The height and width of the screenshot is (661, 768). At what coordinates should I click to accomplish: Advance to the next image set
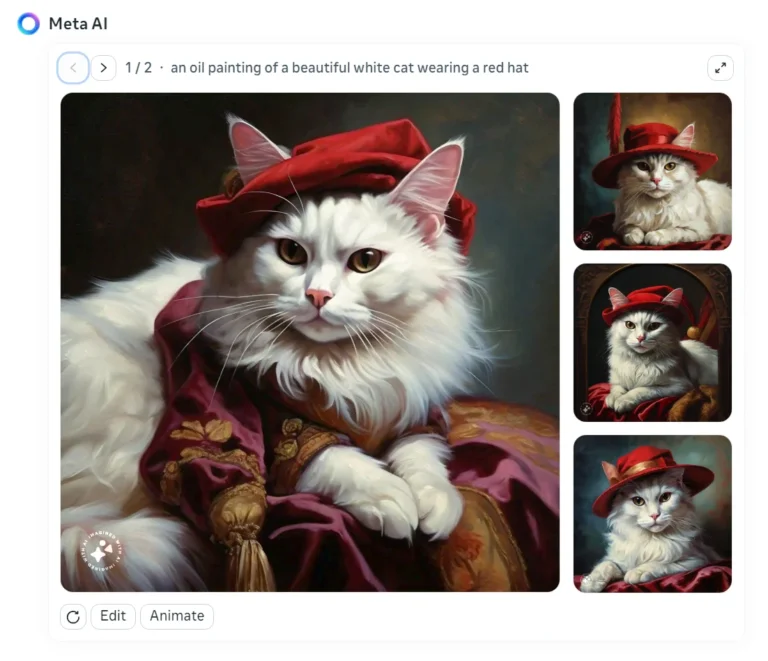click(103, 68)
